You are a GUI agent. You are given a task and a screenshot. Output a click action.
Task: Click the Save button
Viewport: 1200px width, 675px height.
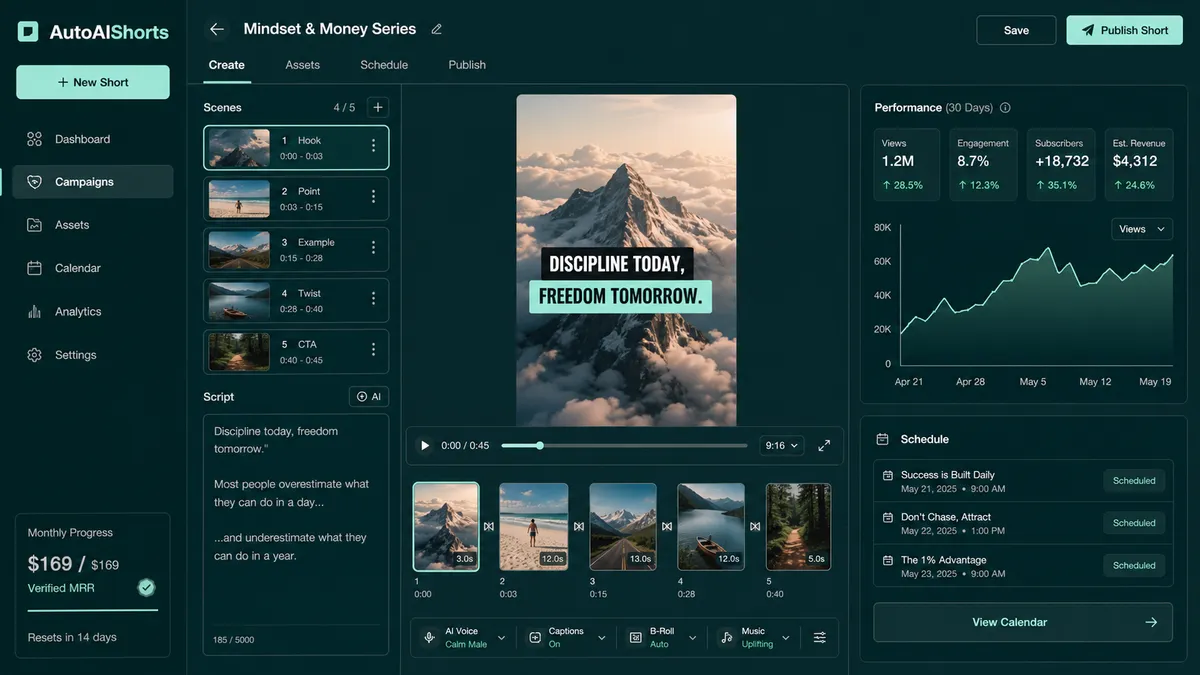pyautogui.click(x=1016, y=30)
